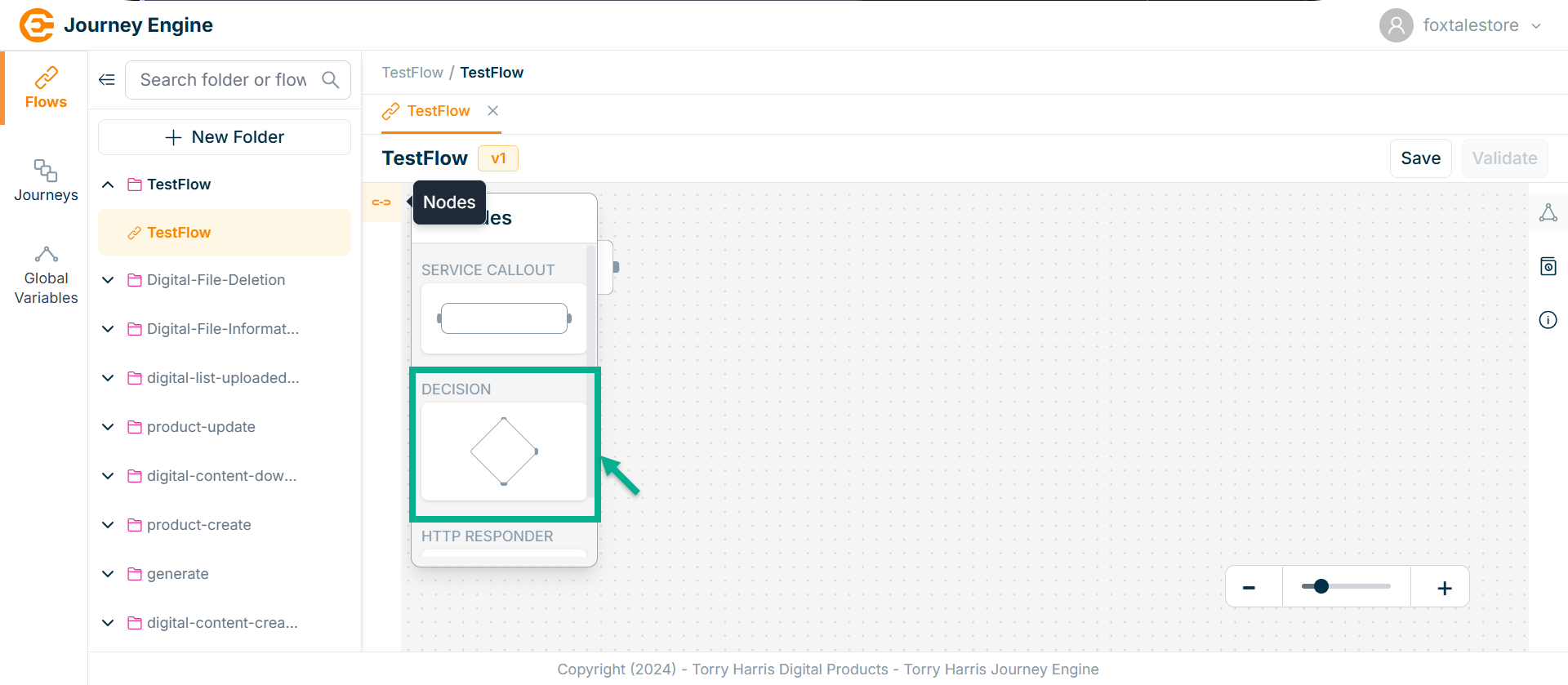Click the New Folder button
1568x685 pixels.
pyautogui.click(x=225, y=137)
